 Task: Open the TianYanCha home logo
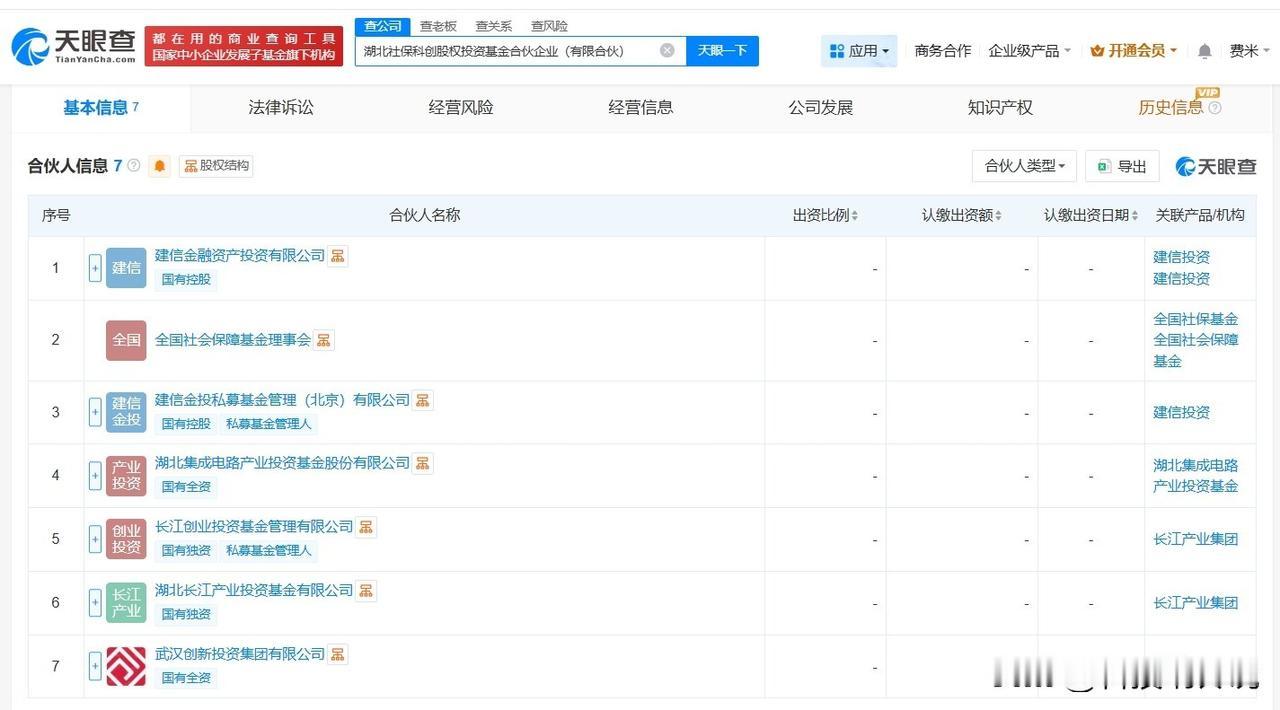73,46
